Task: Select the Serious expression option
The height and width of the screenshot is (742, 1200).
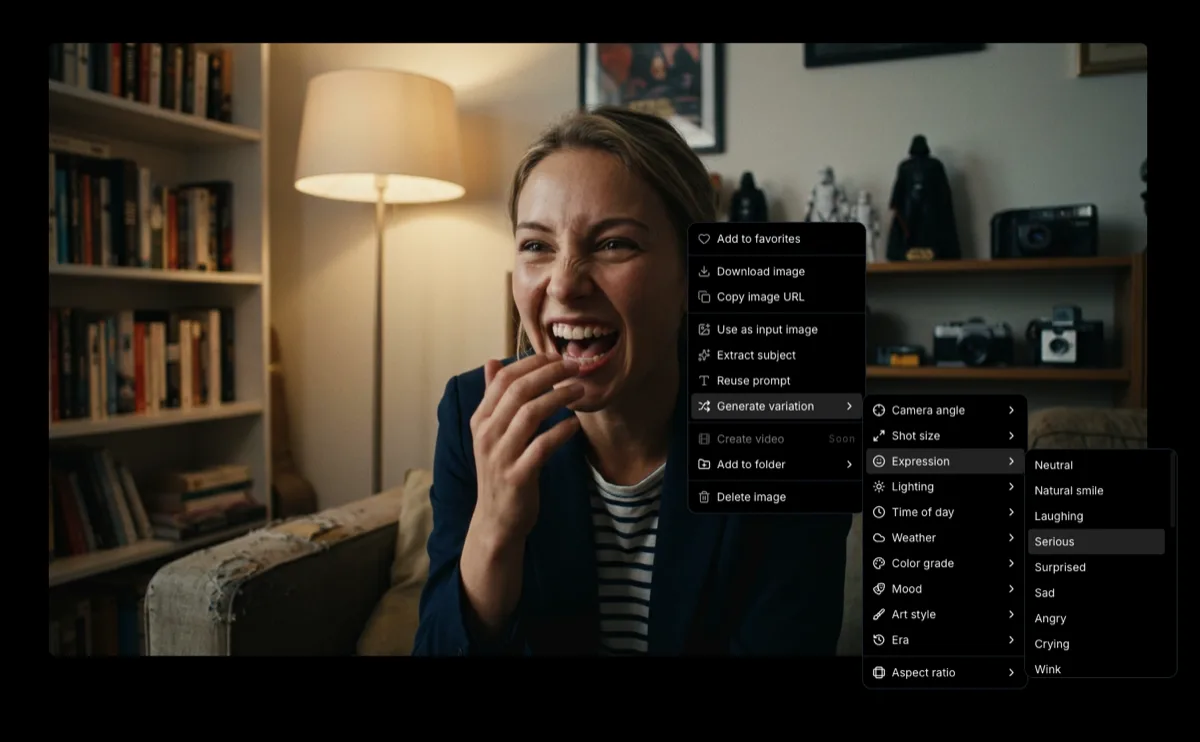Action: [x=1095, y=542]
